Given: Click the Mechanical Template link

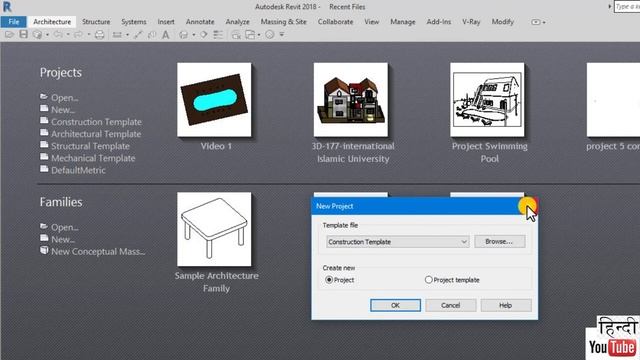Looking at the screenshot, I should 93,158.
